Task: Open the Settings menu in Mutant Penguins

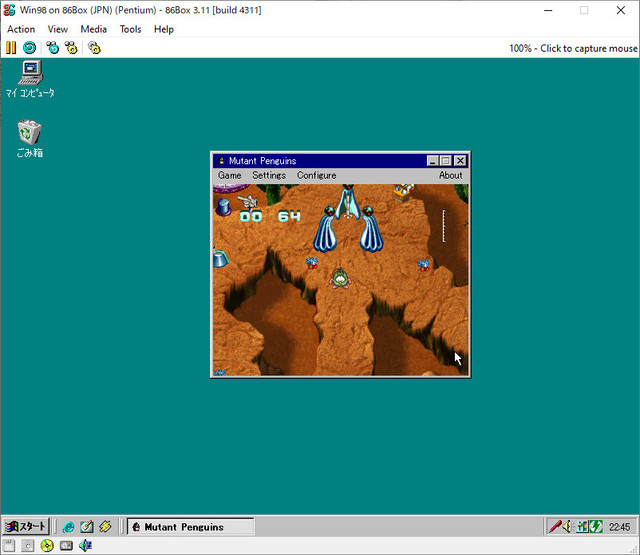Action: pyautogui.click(x=269, y=175)
